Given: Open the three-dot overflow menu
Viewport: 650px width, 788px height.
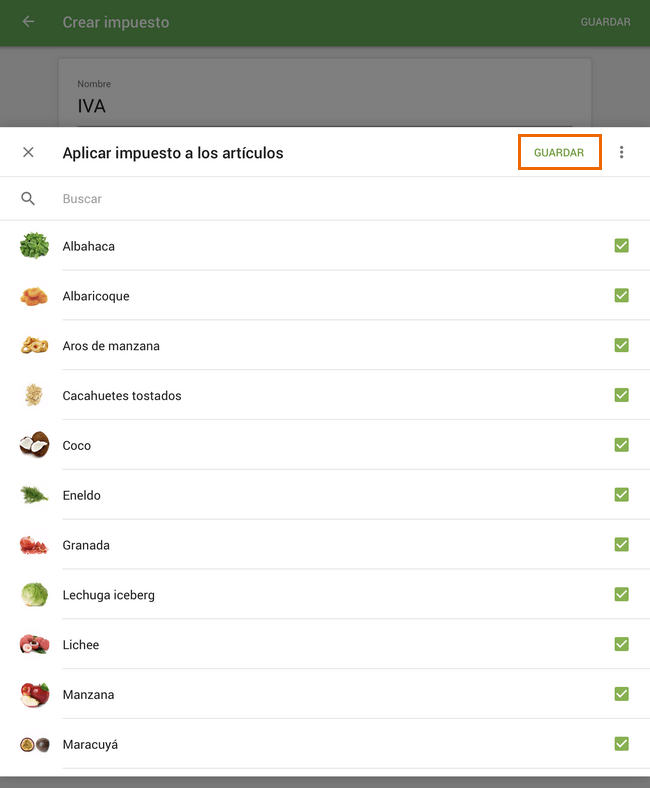Looking at the screenshot, I should [x=622, y=152].
